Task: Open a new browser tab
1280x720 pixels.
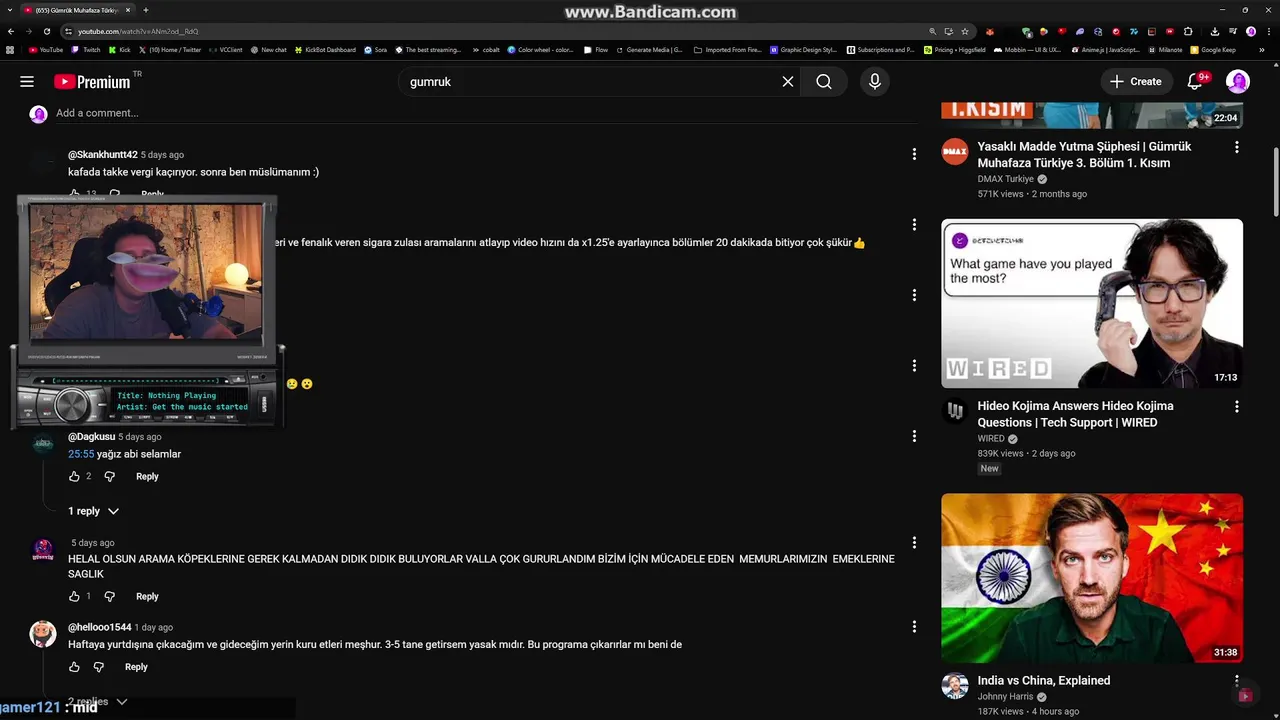Action: [146, 10]
